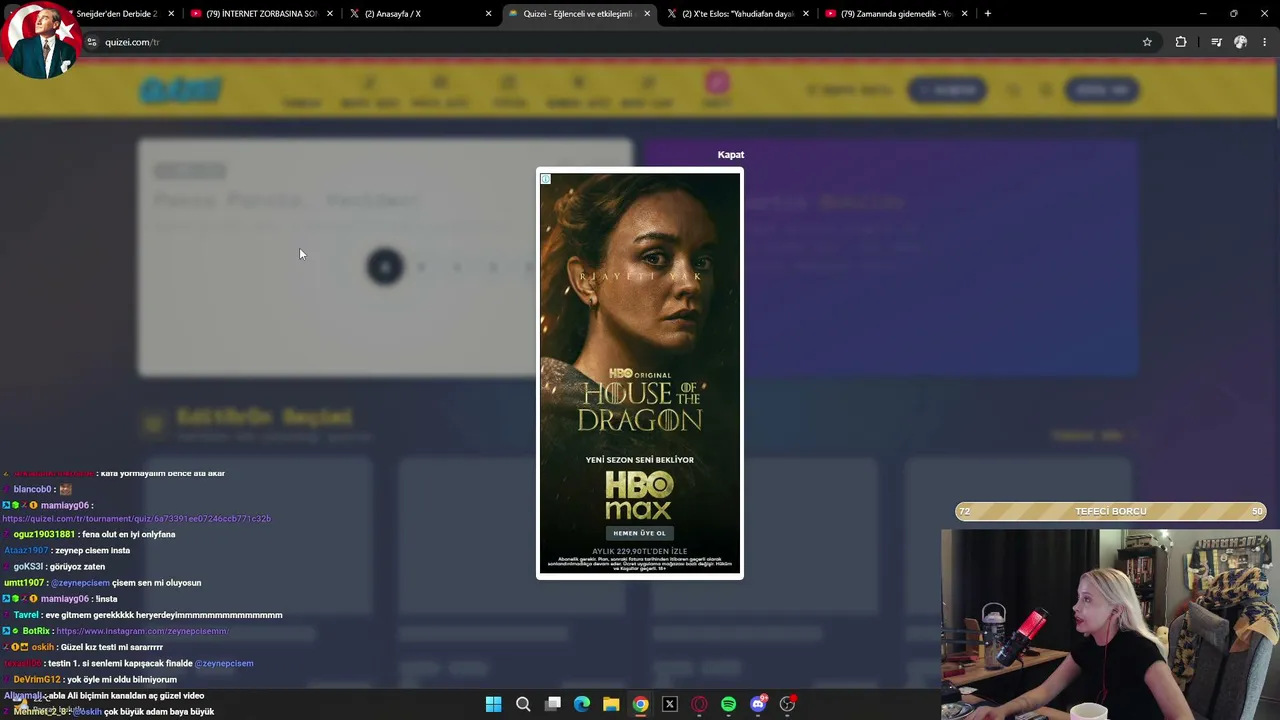Open Windows Search from the taskbar

pyautogui.click(x=523, y=704)
